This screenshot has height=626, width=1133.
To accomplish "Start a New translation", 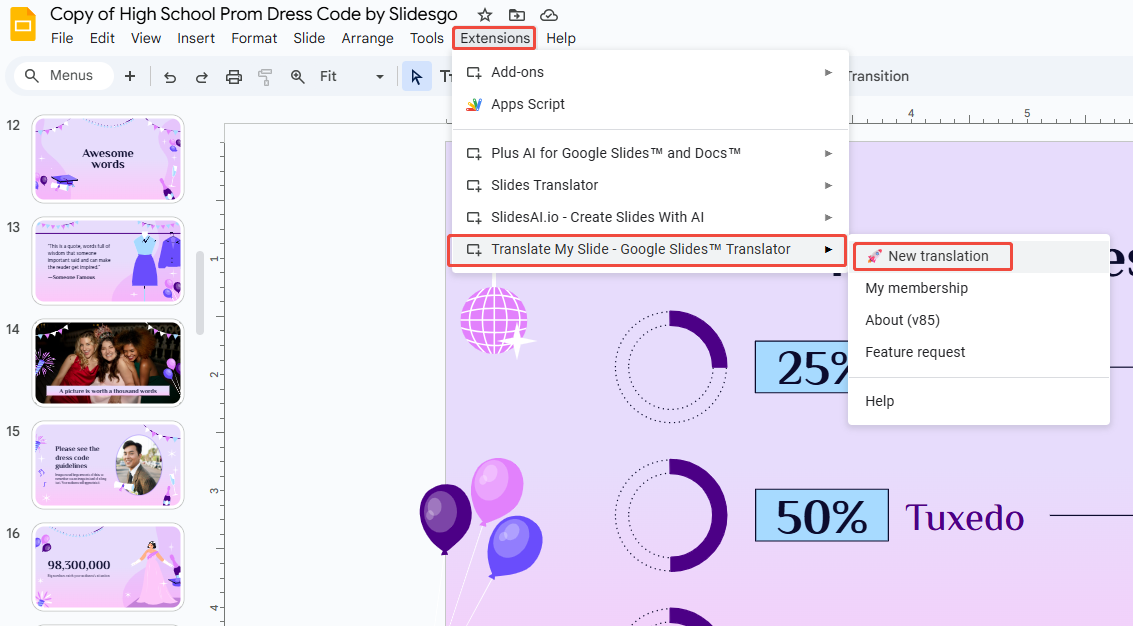I will pos(937,256).
